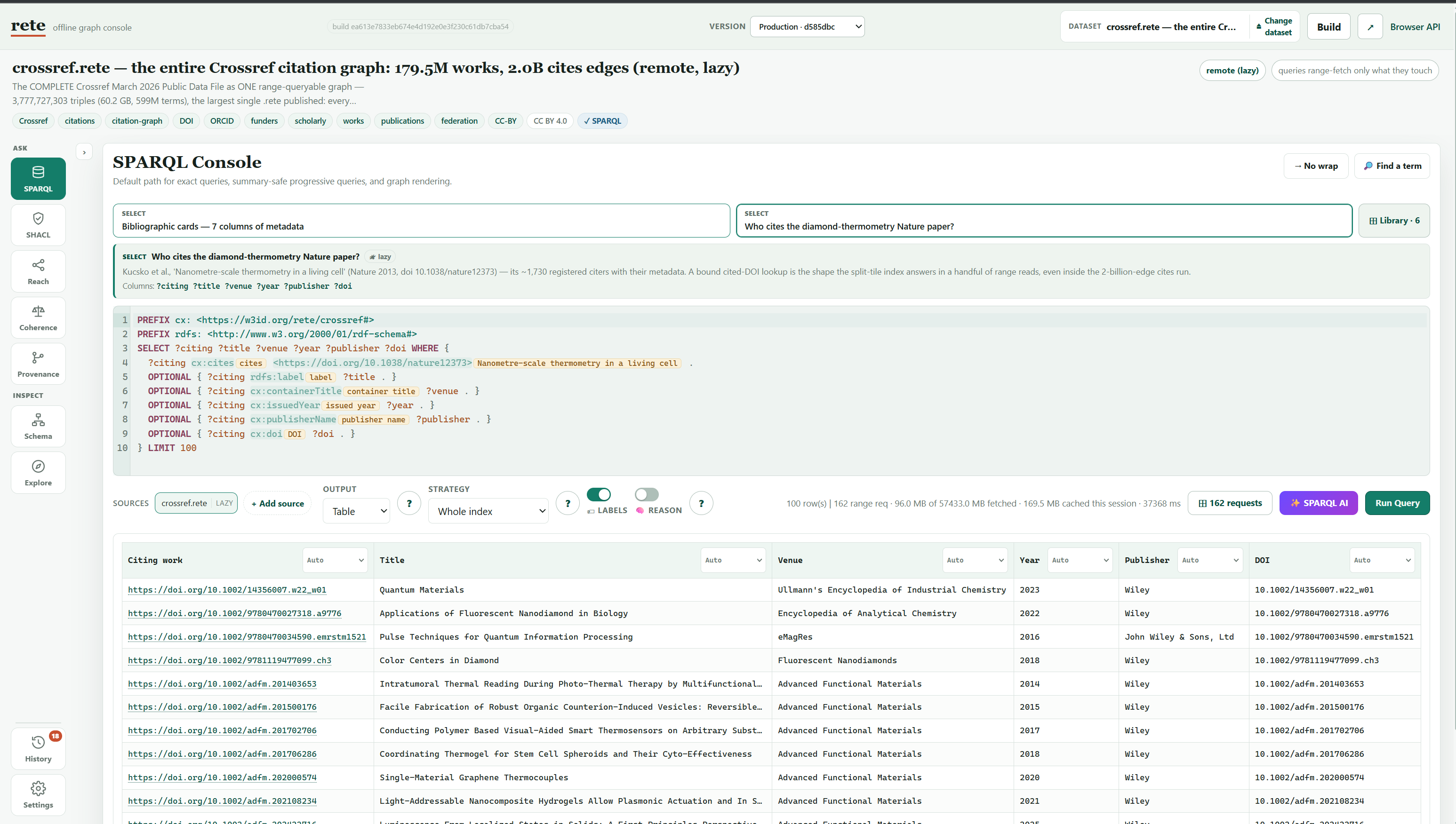This screenshot has height=824, width=1456.
Task: Open the Schema sidebar item
Action: [x=38, y=426]
